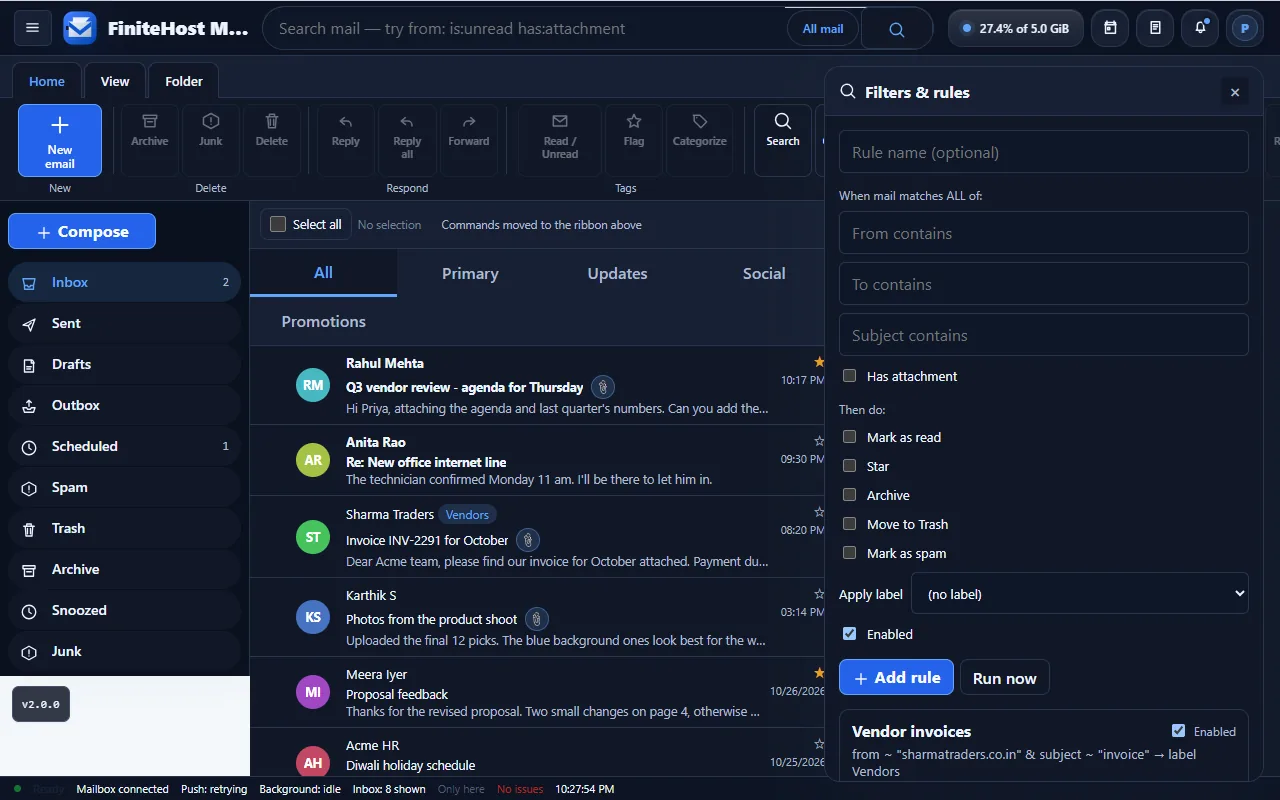Click the Flag ribbon button
The image size is (1280, 800).
pos(634,140)
